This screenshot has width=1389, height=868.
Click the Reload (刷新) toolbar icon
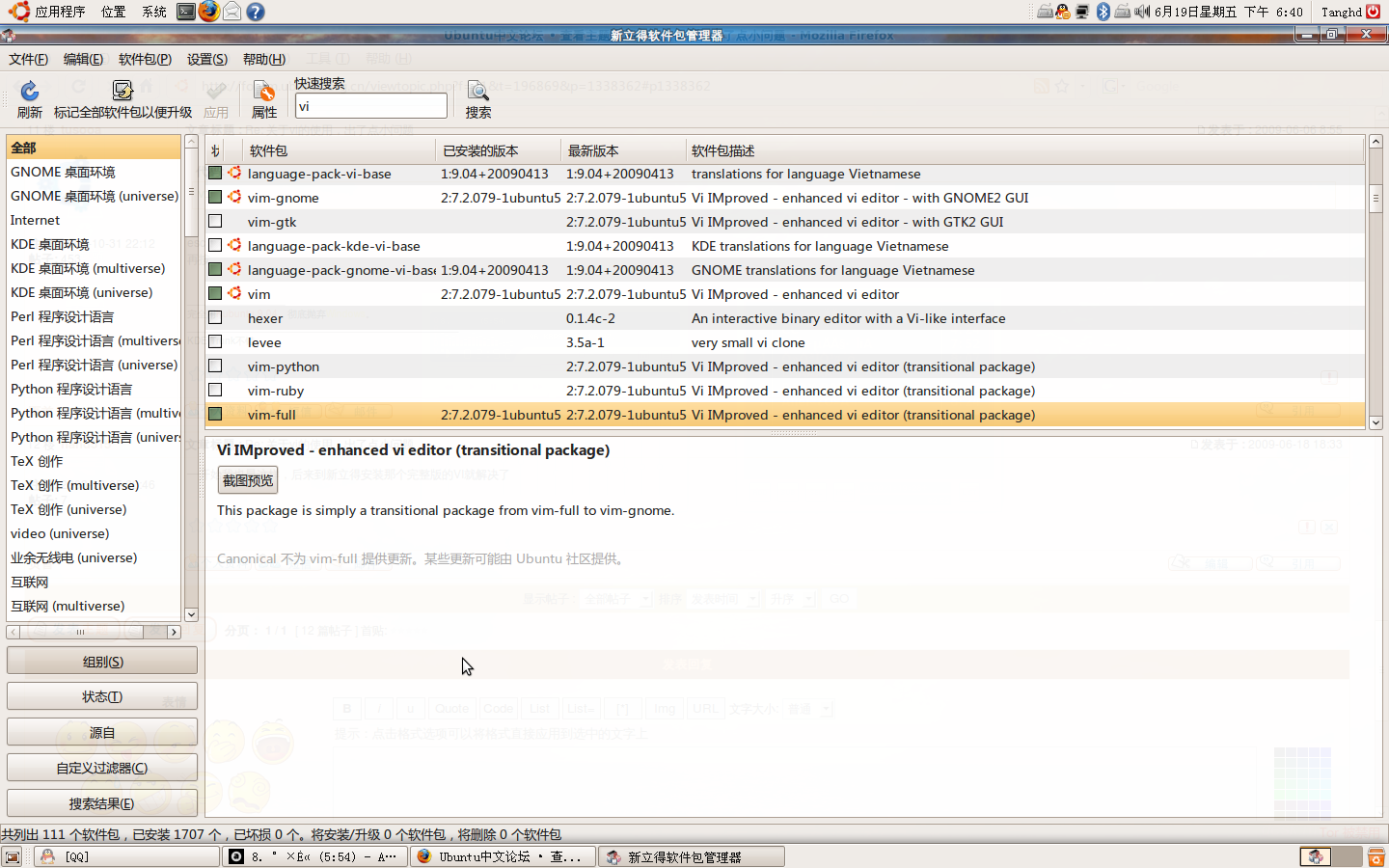point(30,92)
